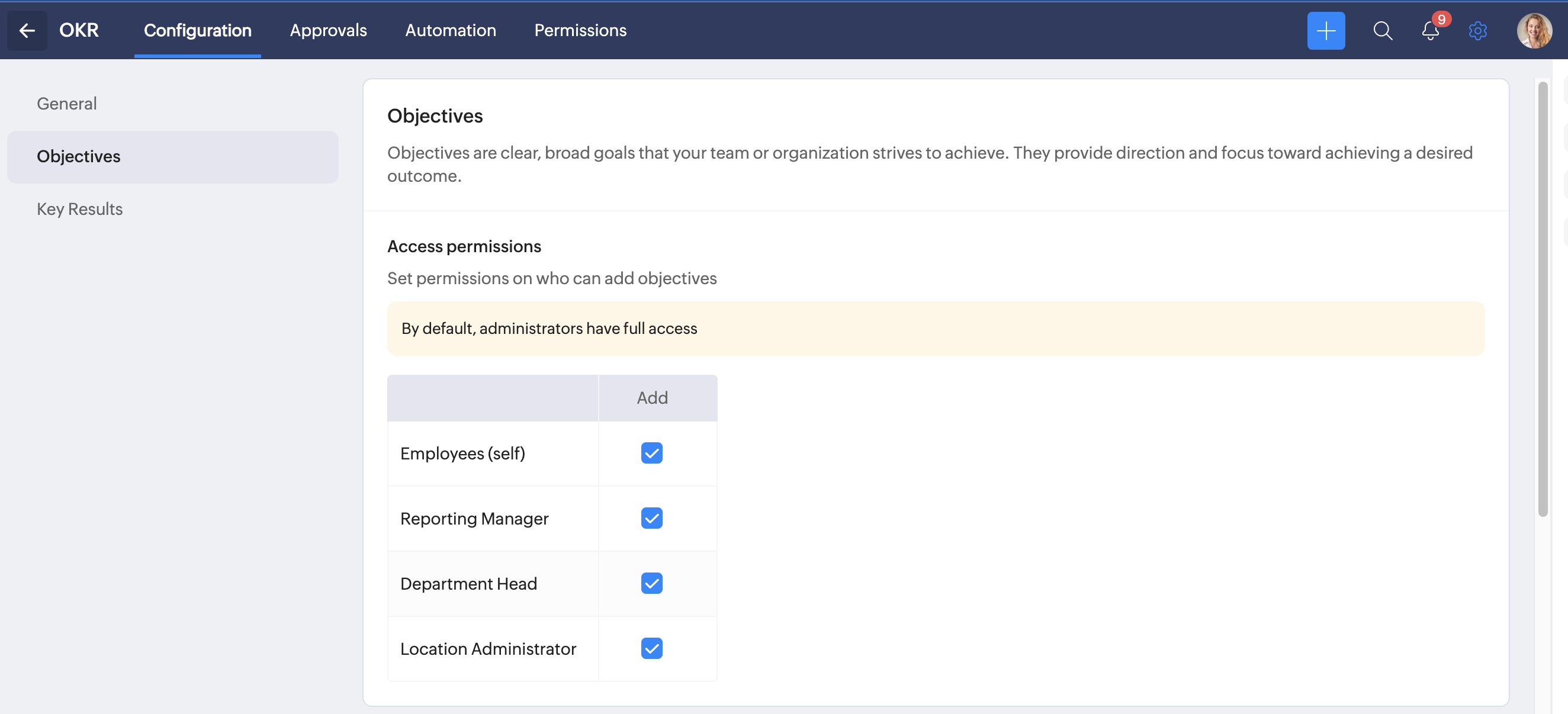Switch to the Automation tab
Image resolution: width=1568 pixels, height=714 pixels.
click(x=451, y=30)
